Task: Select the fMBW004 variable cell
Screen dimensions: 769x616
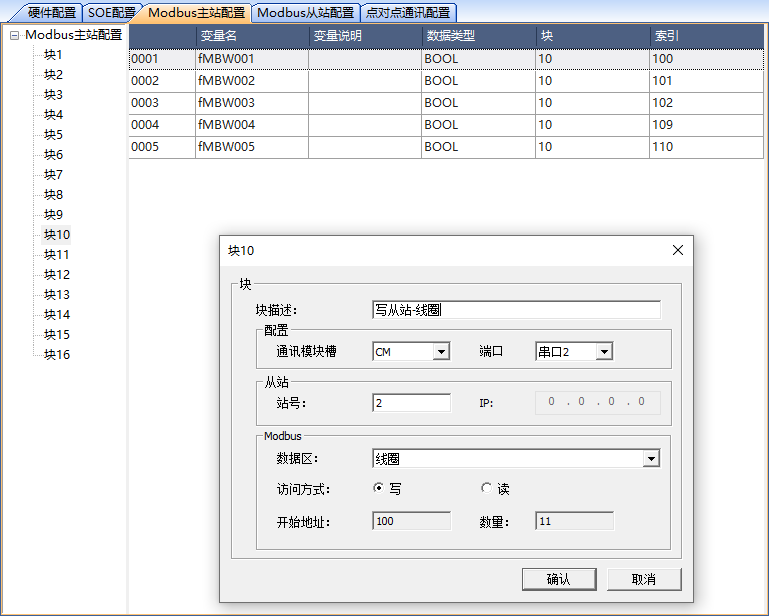Action: [x=252, y=125]
